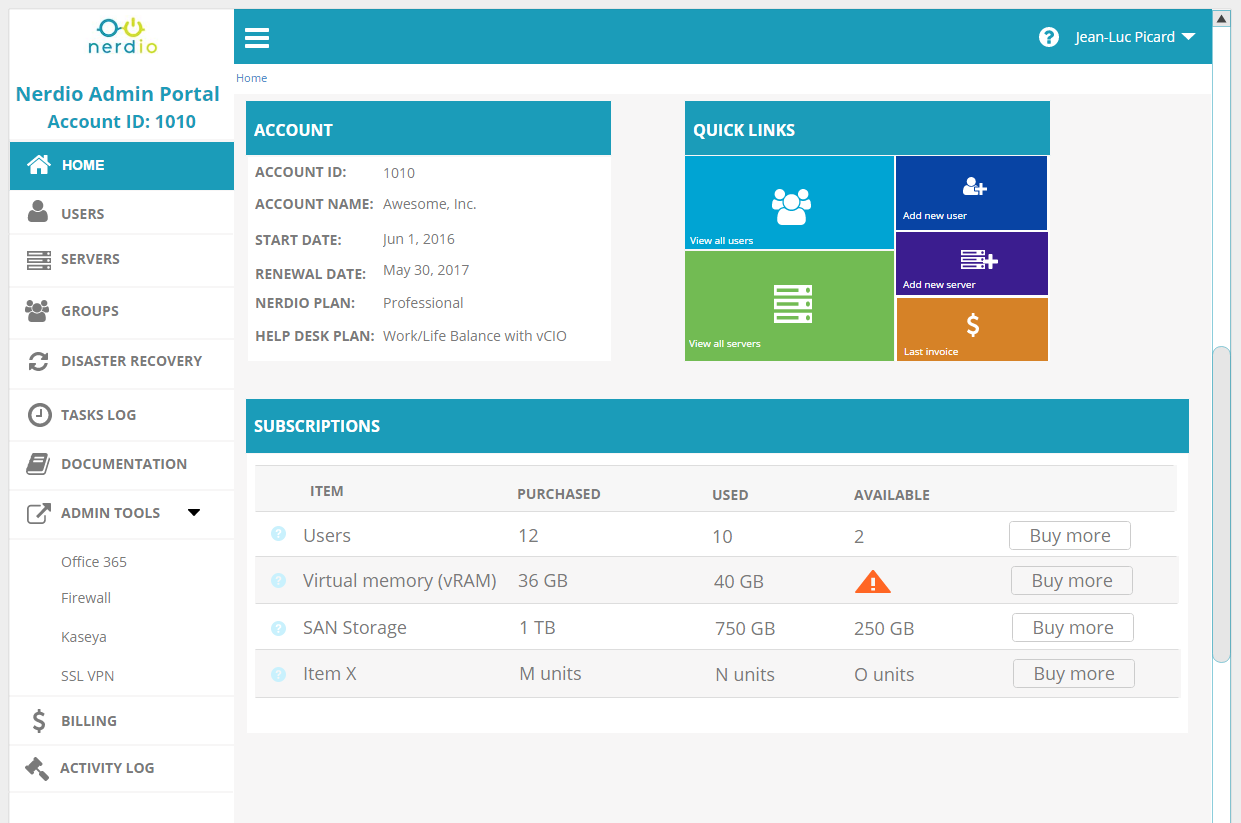
Task: Go to HOME menu item
Action: pos(121,166)
